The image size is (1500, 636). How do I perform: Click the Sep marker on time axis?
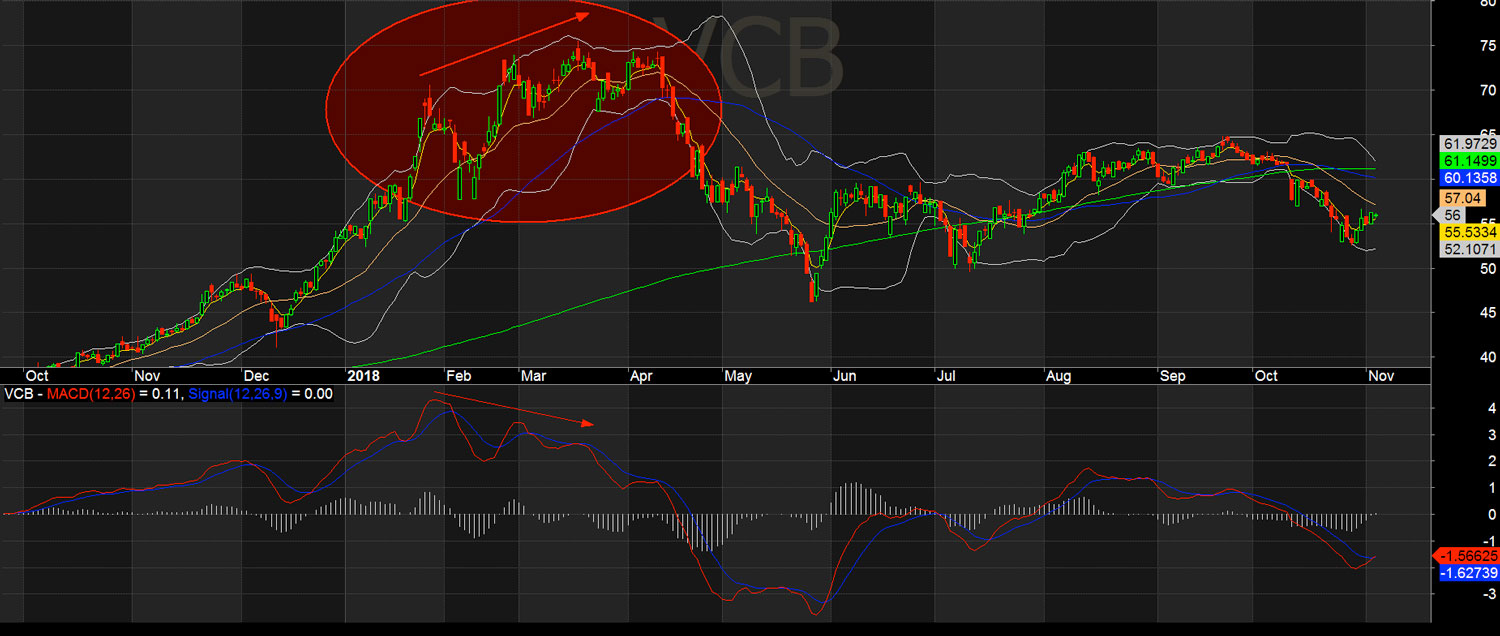(x=1171, y=377)
